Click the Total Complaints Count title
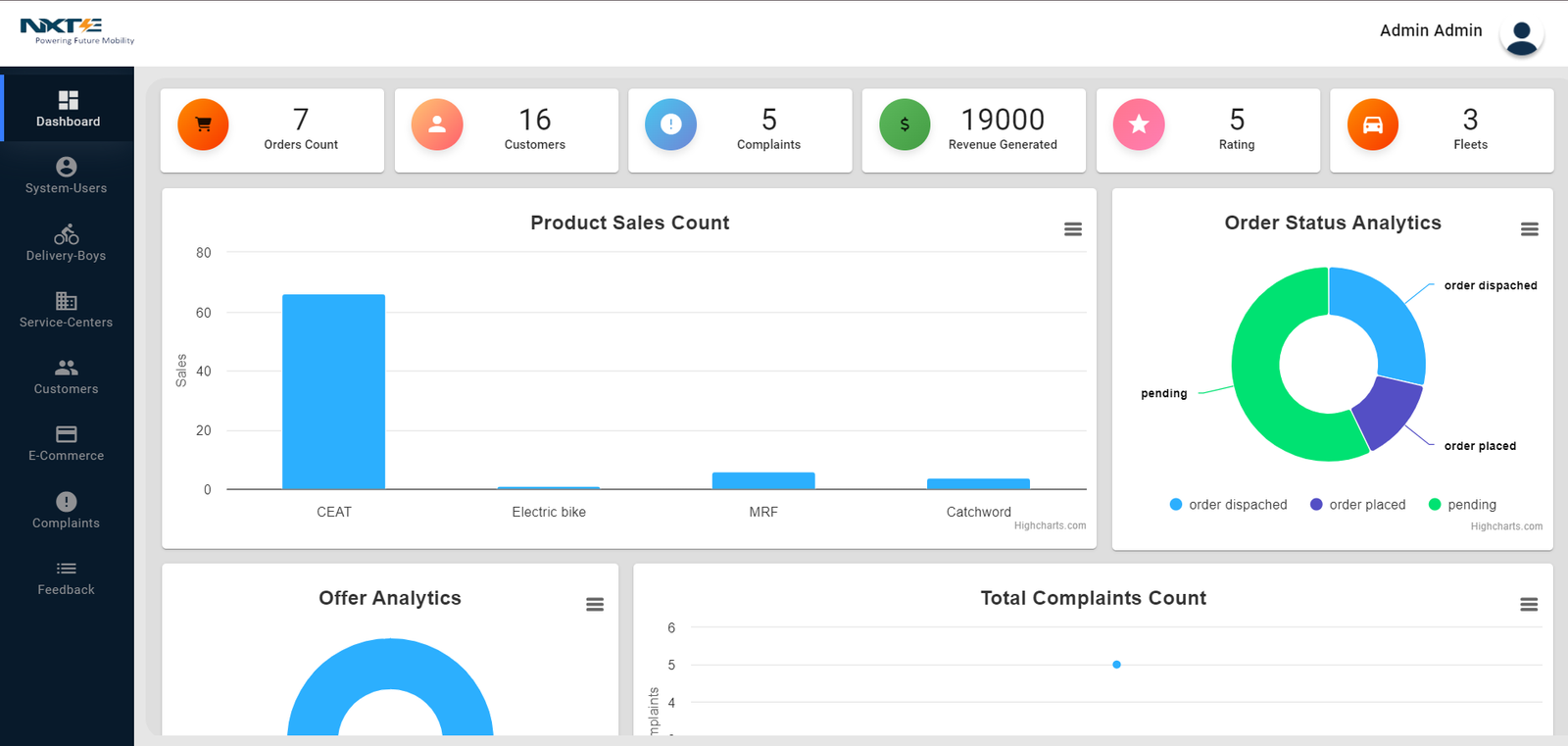The image size is (1568, 746). click(1094, 598)
